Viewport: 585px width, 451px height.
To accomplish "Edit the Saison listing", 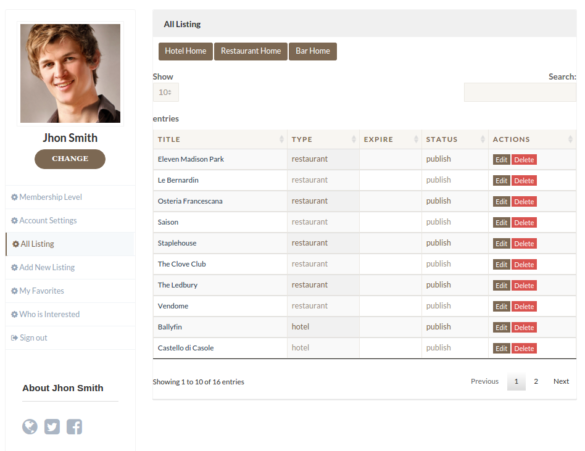I will tap(501, 223).
